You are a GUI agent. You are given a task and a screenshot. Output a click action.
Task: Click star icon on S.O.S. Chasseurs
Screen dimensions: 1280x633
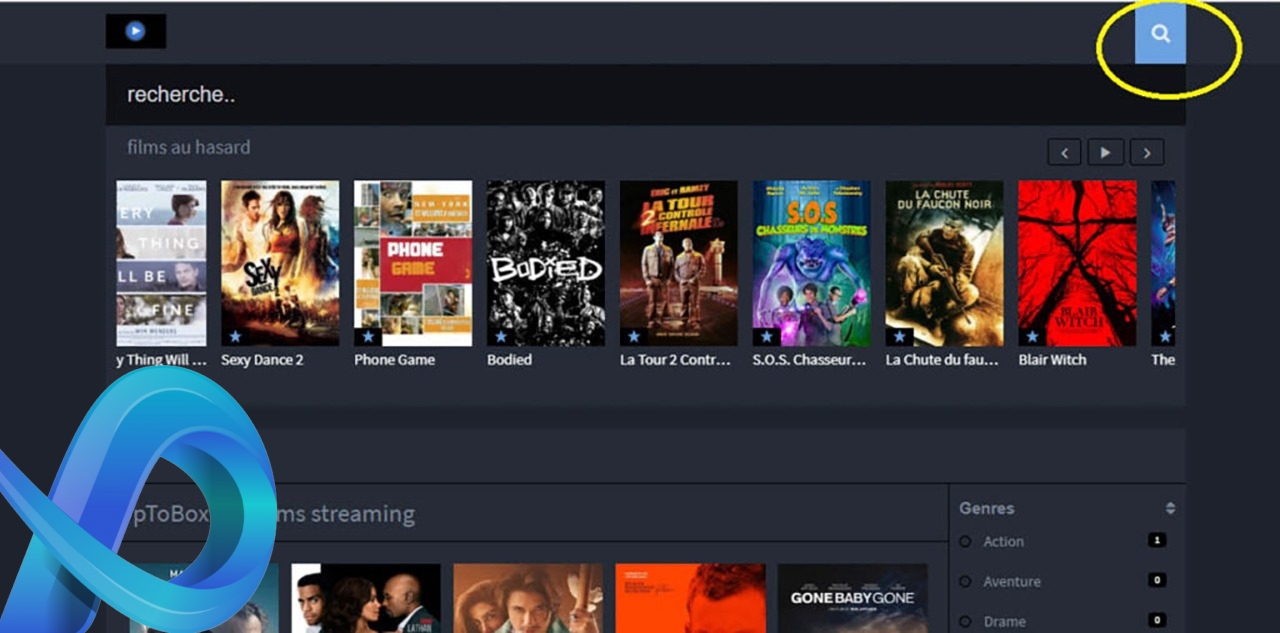pyautogui.click(x=767, y=336)
